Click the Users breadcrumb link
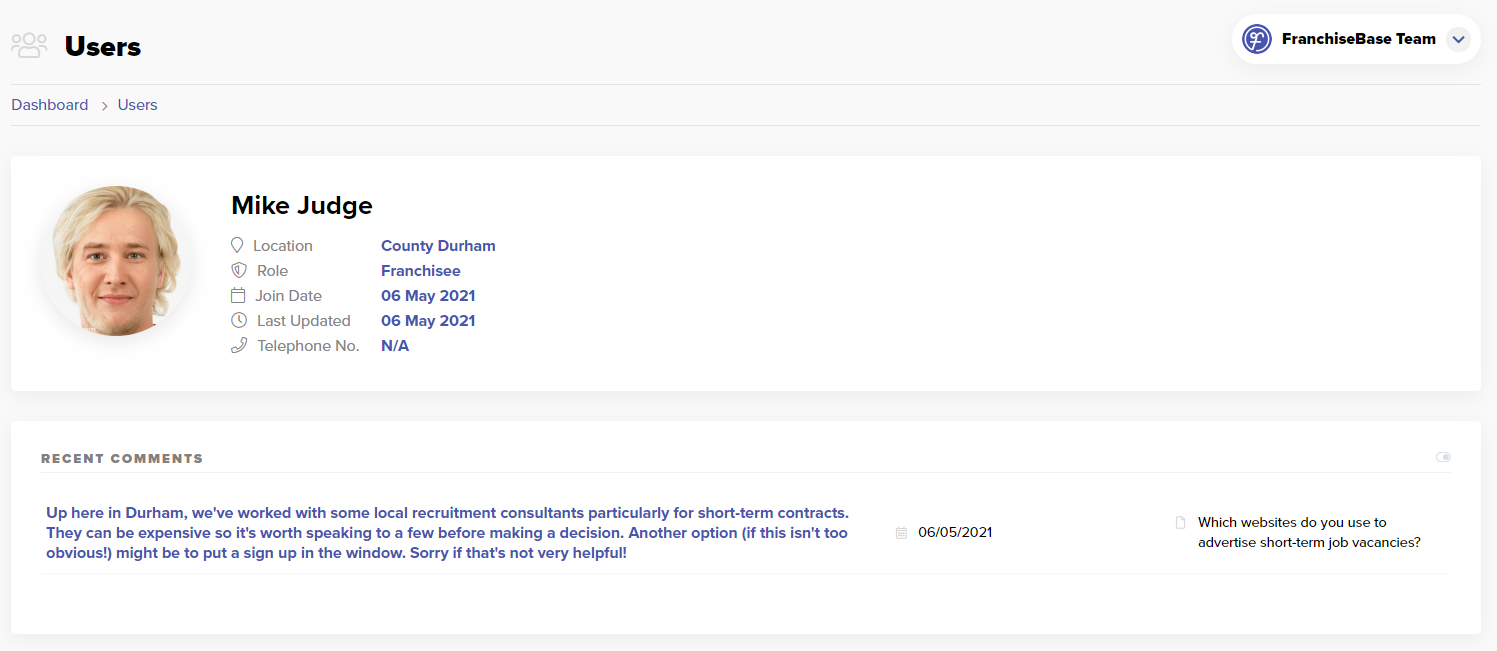 coord(138,105)
